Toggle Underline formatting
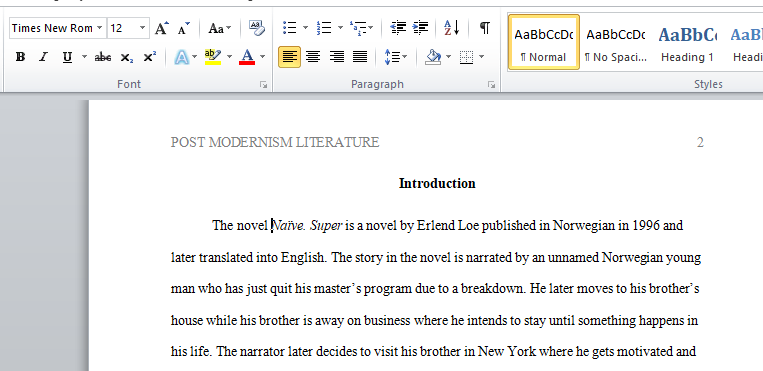763x371 pixels. point(67,57)
